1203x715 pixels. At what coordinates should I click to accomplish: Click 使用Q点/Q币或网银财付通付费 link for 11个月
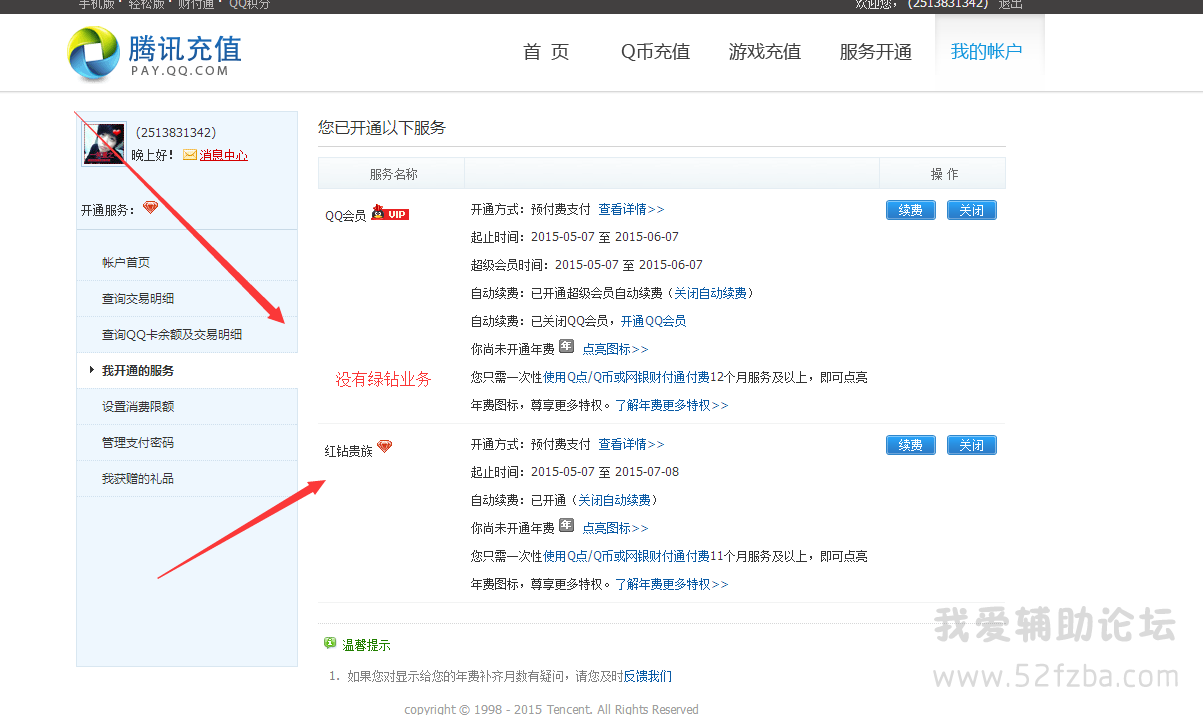coord(626,556)
